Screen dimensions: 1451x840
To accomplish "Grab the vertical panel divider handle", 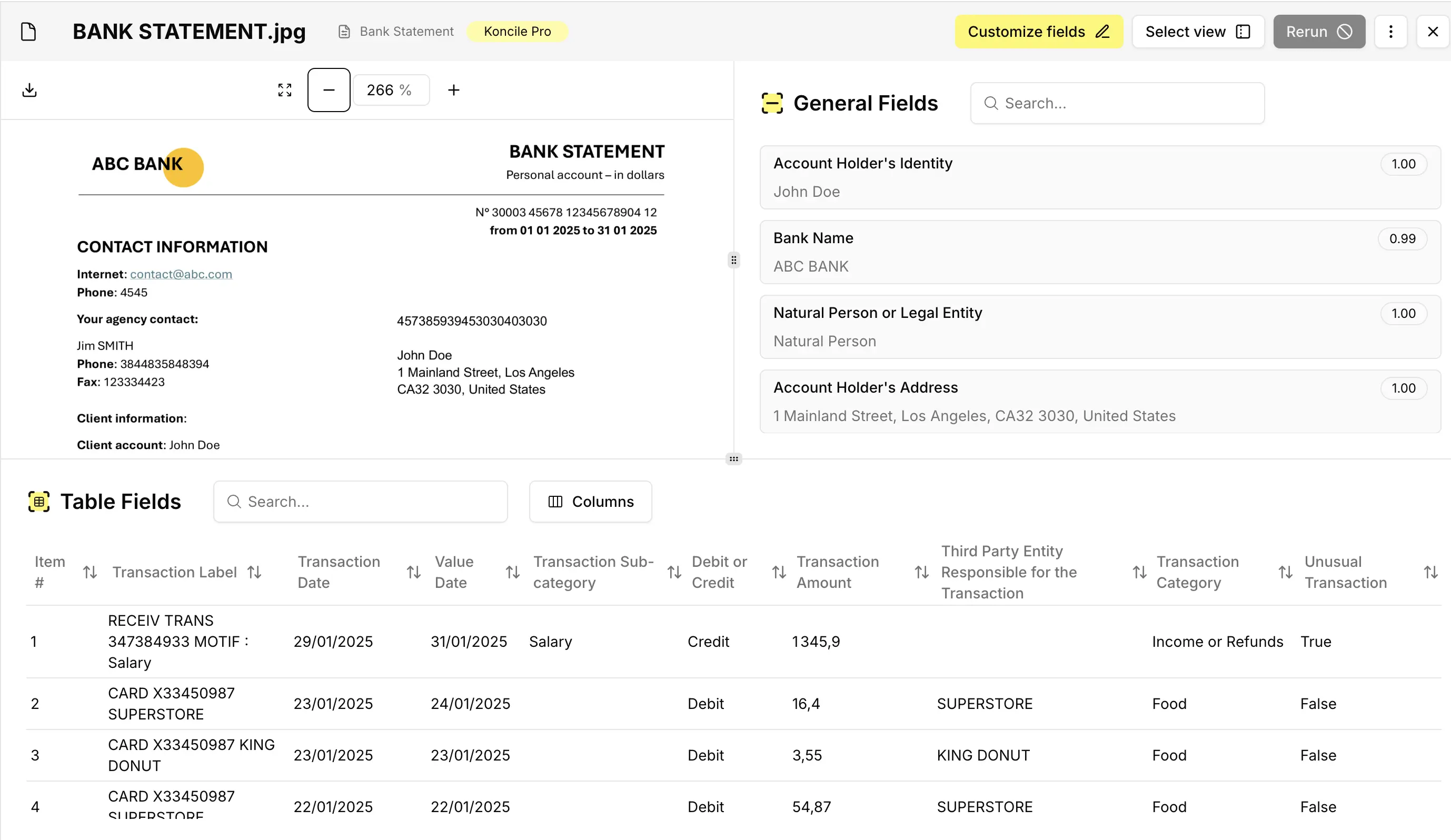I will (x=733, y=260).
